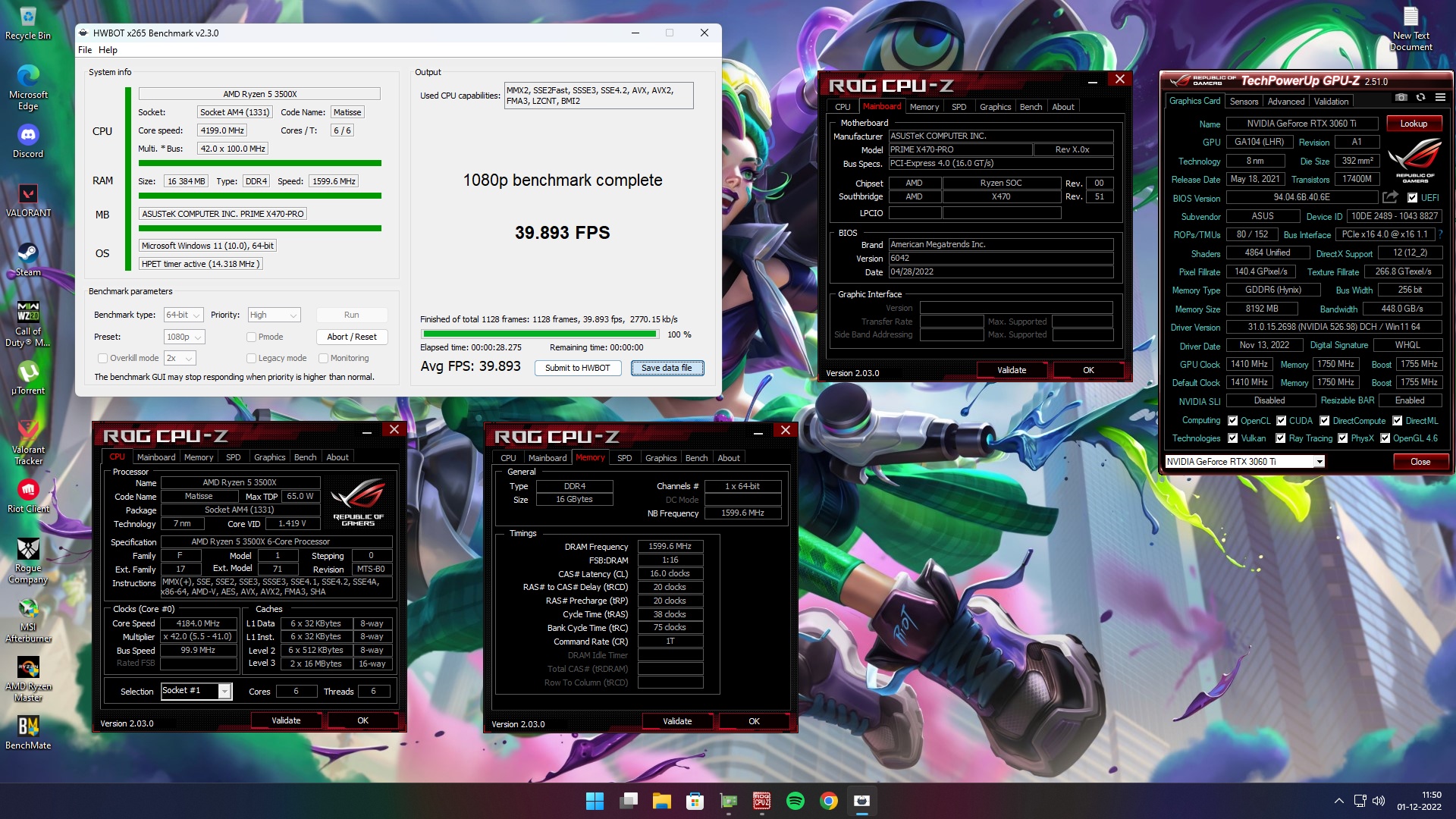Screen dimensions: 1456x819
Task: Toggle OpenCL checkbox in GPU-Z
Action: [x=1232, y=421]
